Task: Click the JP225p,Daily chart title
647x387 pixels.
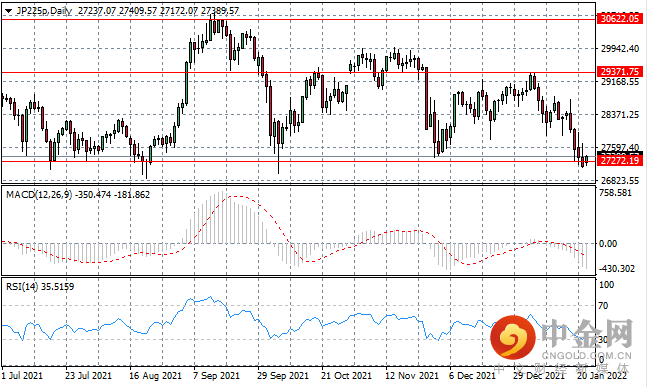Action: tap(45, 11)
